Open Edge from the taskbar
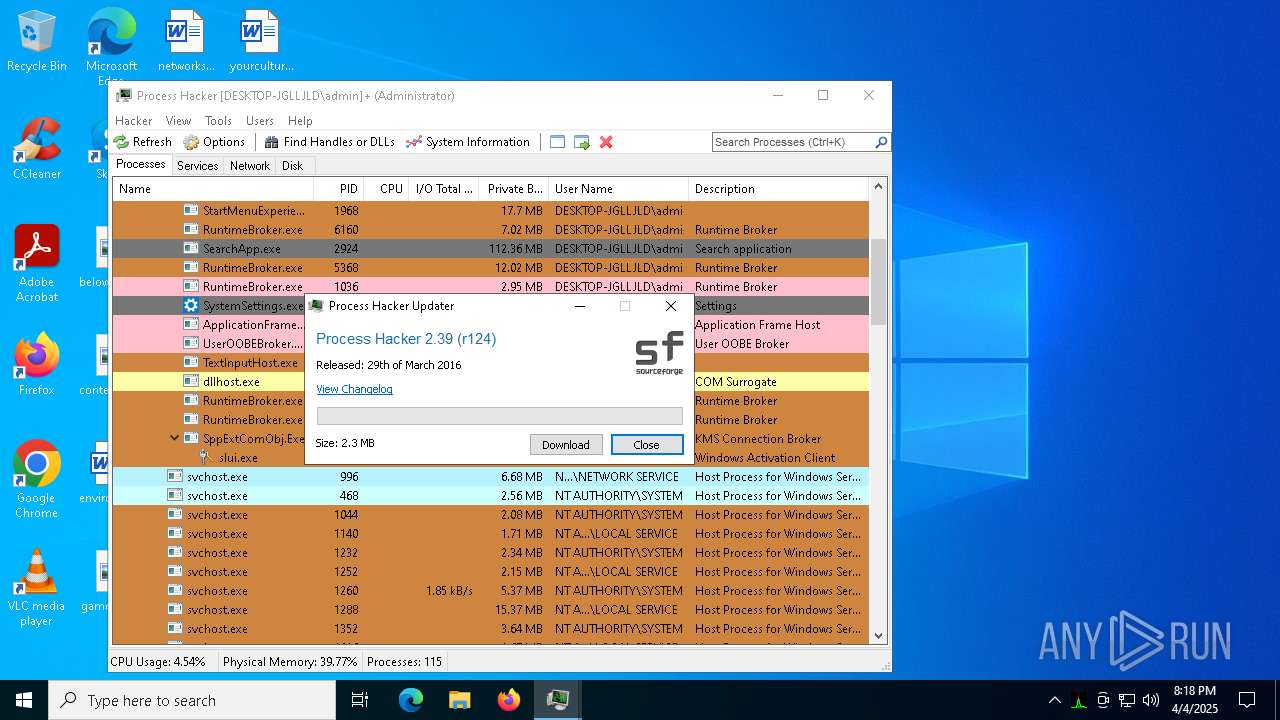The width and height of the screenshot is (1280, 720). point(411,700)
